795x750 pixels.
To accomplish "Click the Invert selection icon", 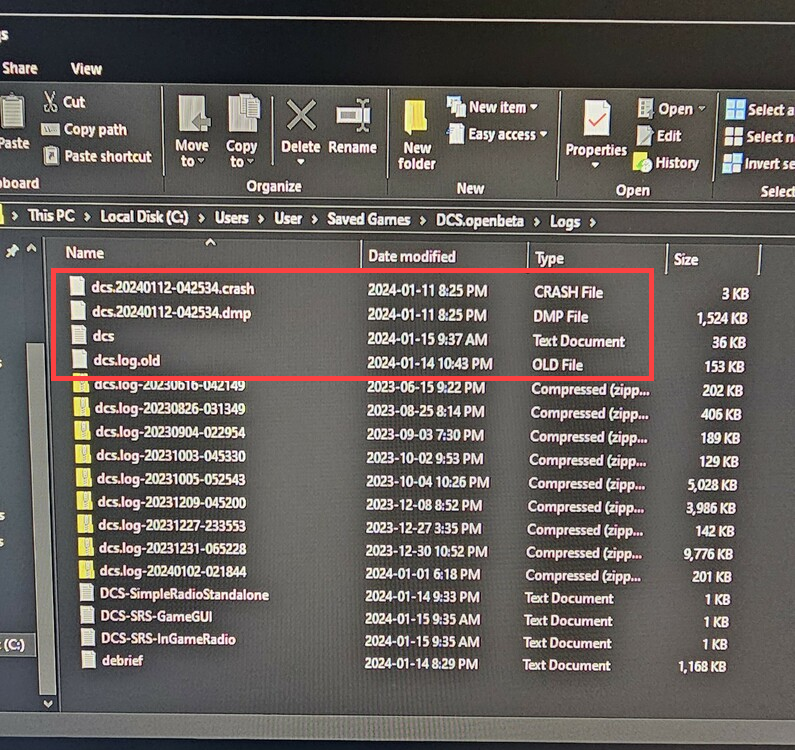I will [x=732, y=163].
